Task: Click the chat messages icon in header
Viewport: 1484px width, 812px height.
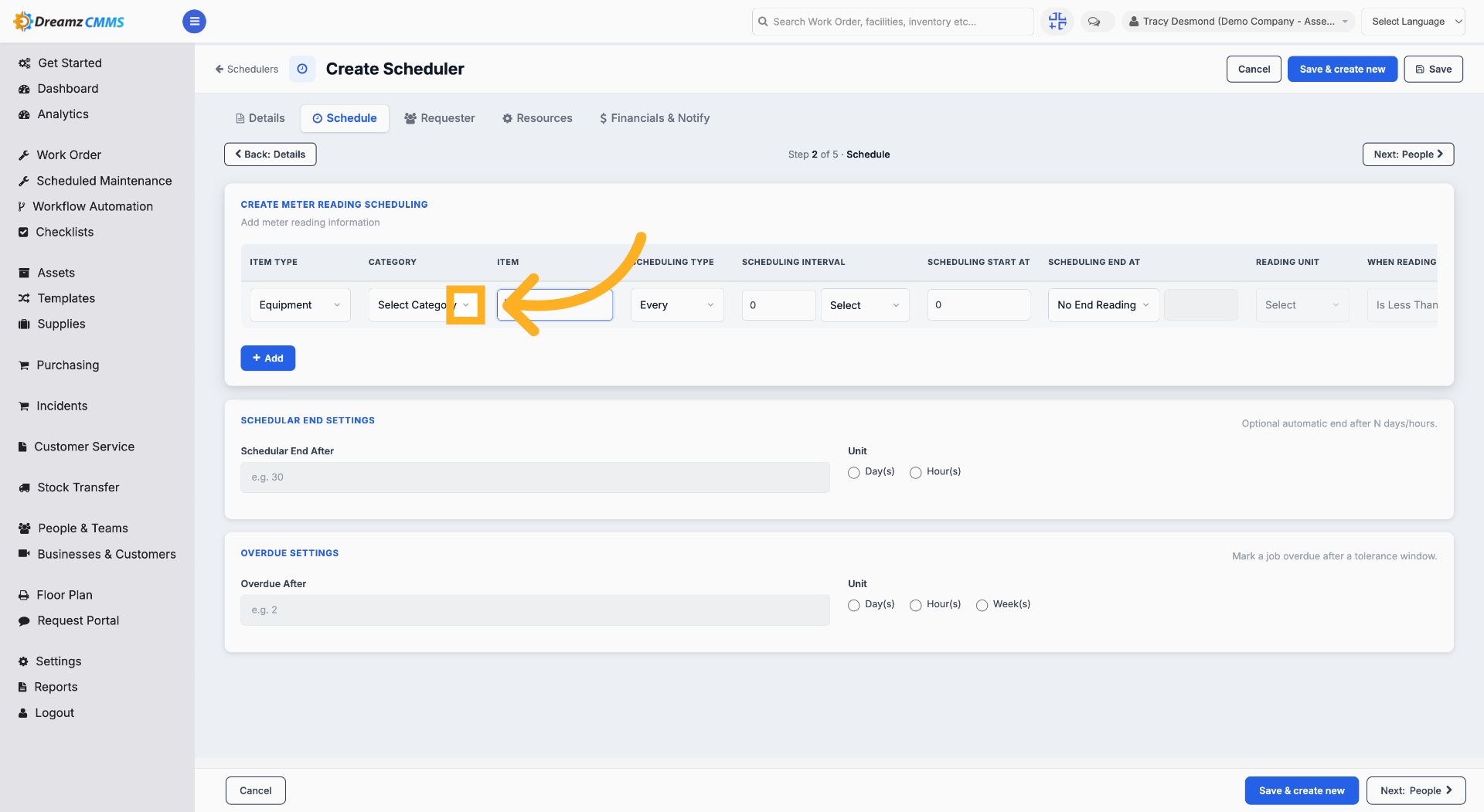Action: pyautogui.click(x=1094, y=22)
